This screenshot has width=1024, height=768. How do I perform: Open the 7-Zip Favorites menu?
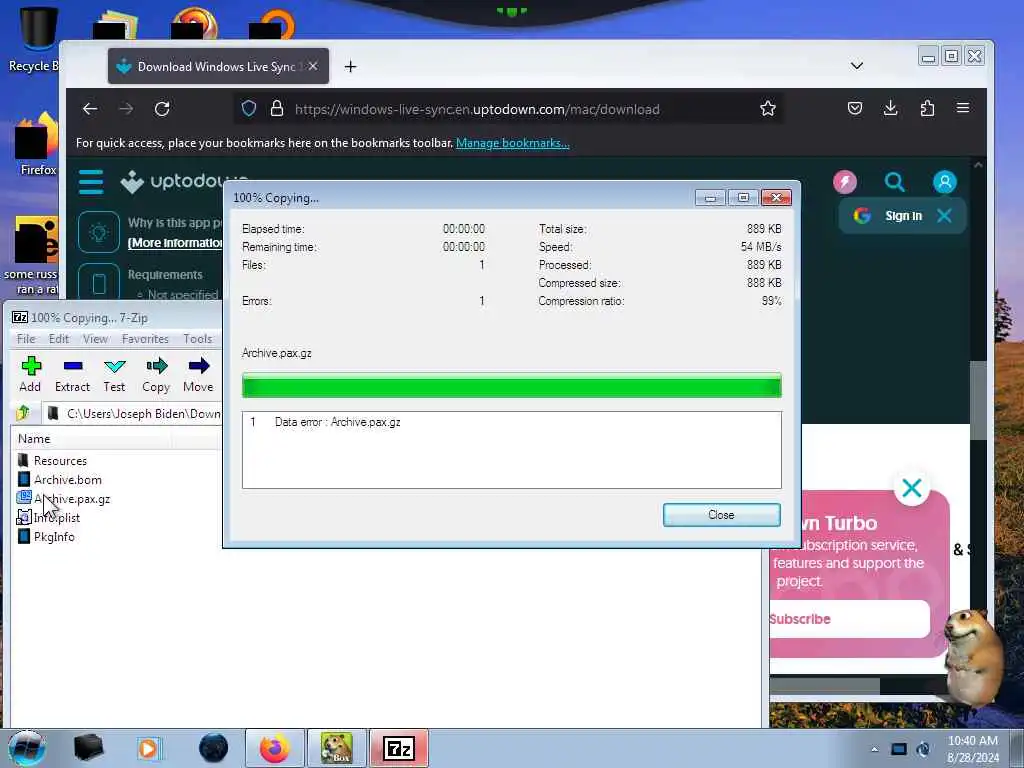[x=145, y=338]
